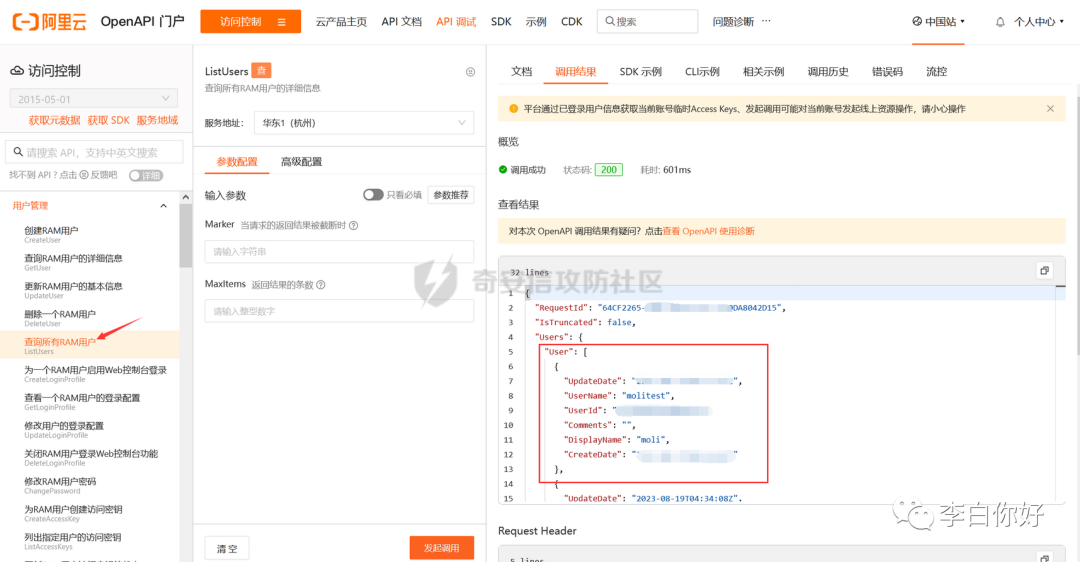Select the 参数配置 tab
This screenshot has width=1080, height=562.
(x=237, y=162)
